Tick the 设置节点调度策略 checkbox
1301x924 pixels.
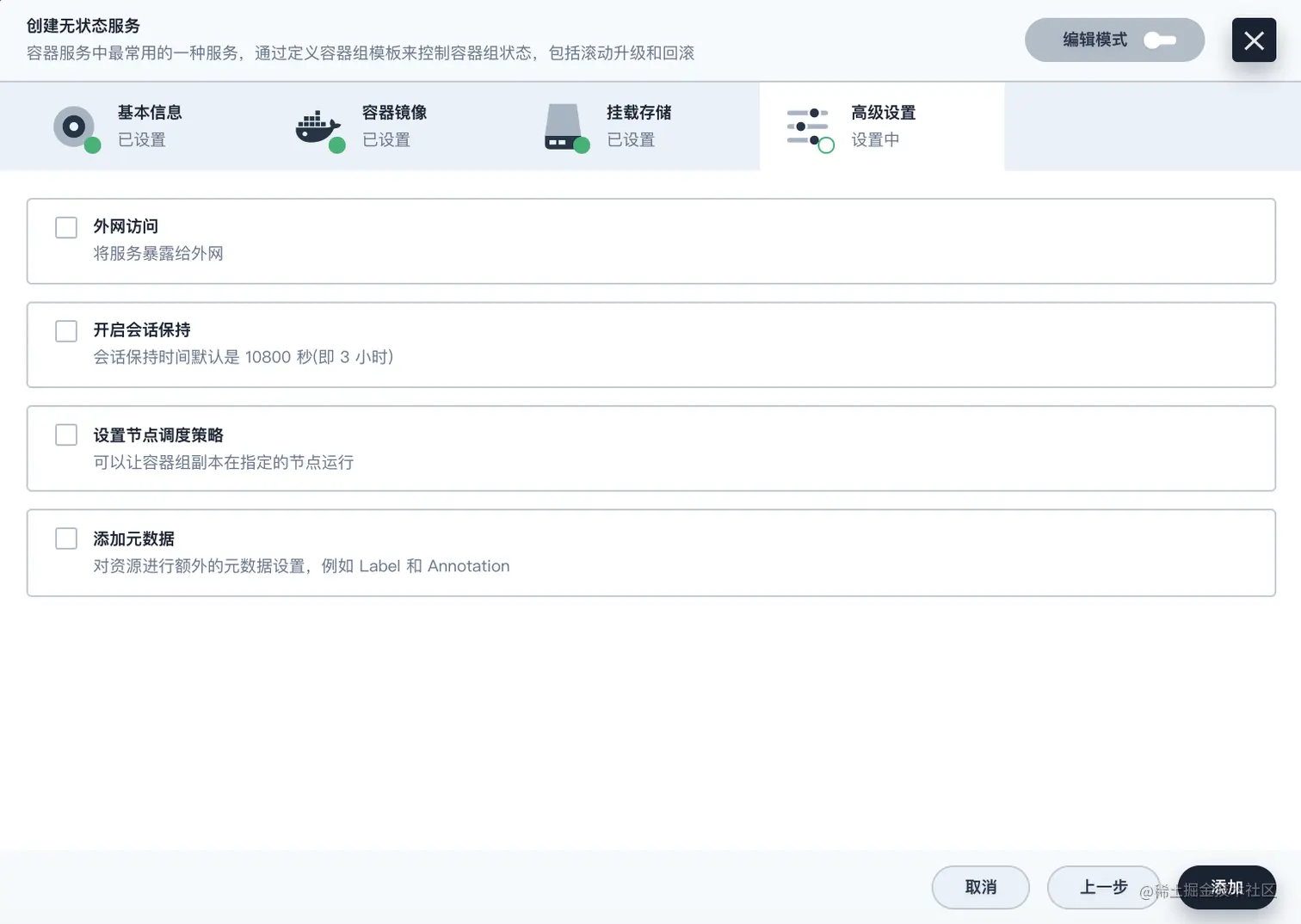(x=66, y=434)
